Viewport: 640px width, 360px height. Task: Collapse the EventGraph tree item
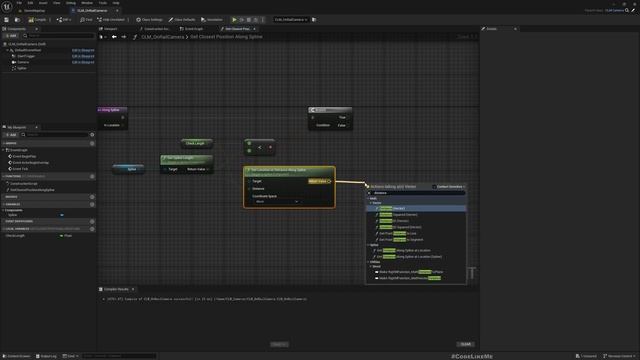[4, 150]
